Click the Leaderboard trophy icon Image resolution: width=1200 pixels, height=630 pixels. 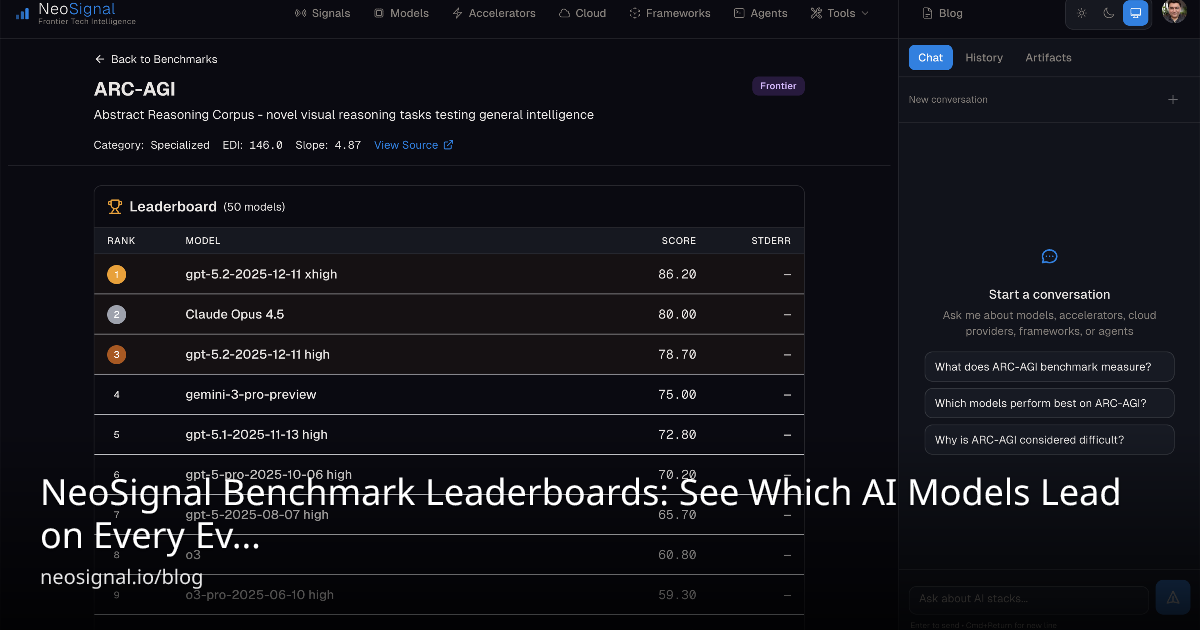click(x=115, y=207)
